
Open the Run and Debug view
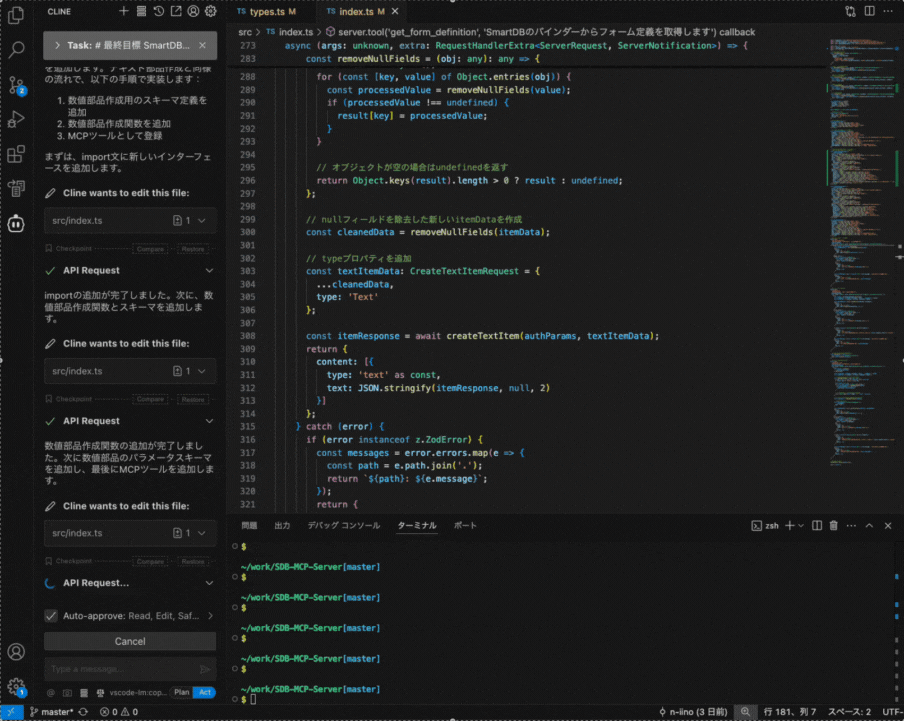point(16,119)
